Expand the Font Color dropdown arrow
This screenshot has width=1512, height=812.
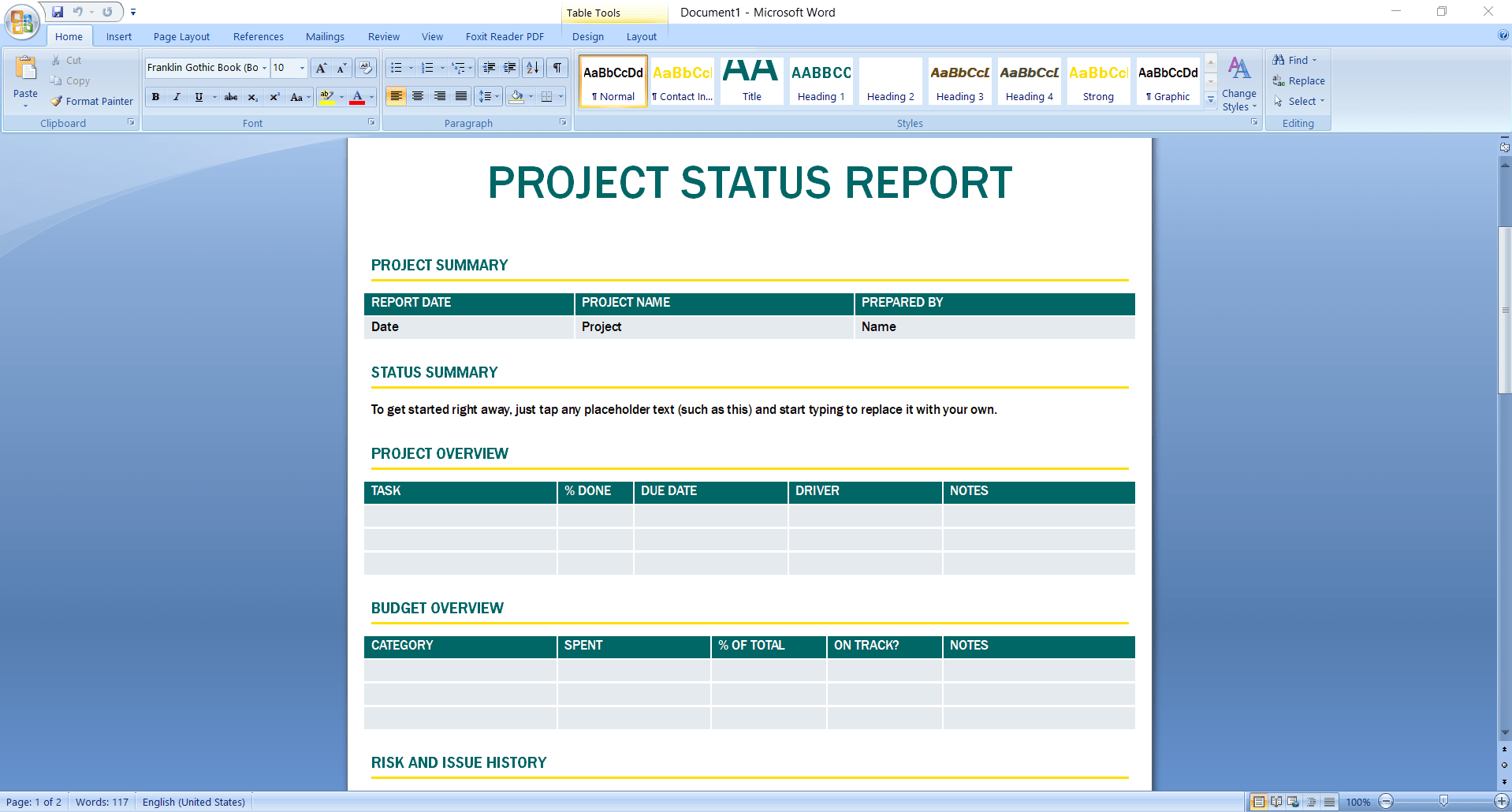[371, 97]
